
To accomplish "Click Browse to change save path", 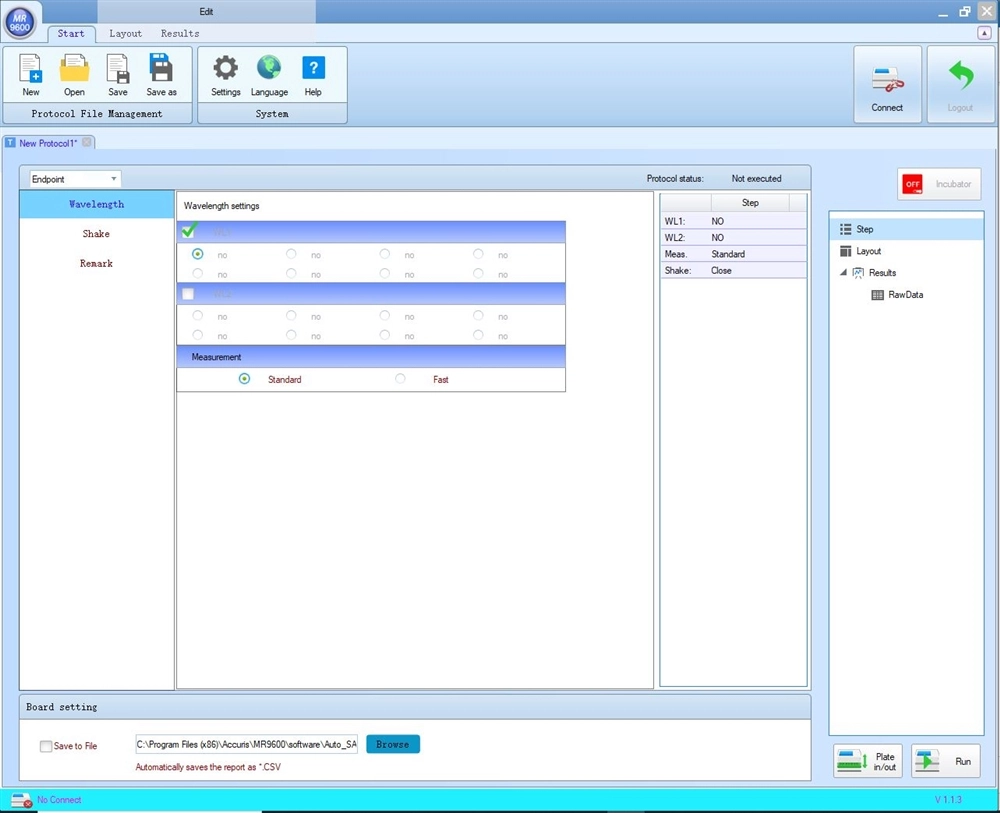I will [392, 744].
